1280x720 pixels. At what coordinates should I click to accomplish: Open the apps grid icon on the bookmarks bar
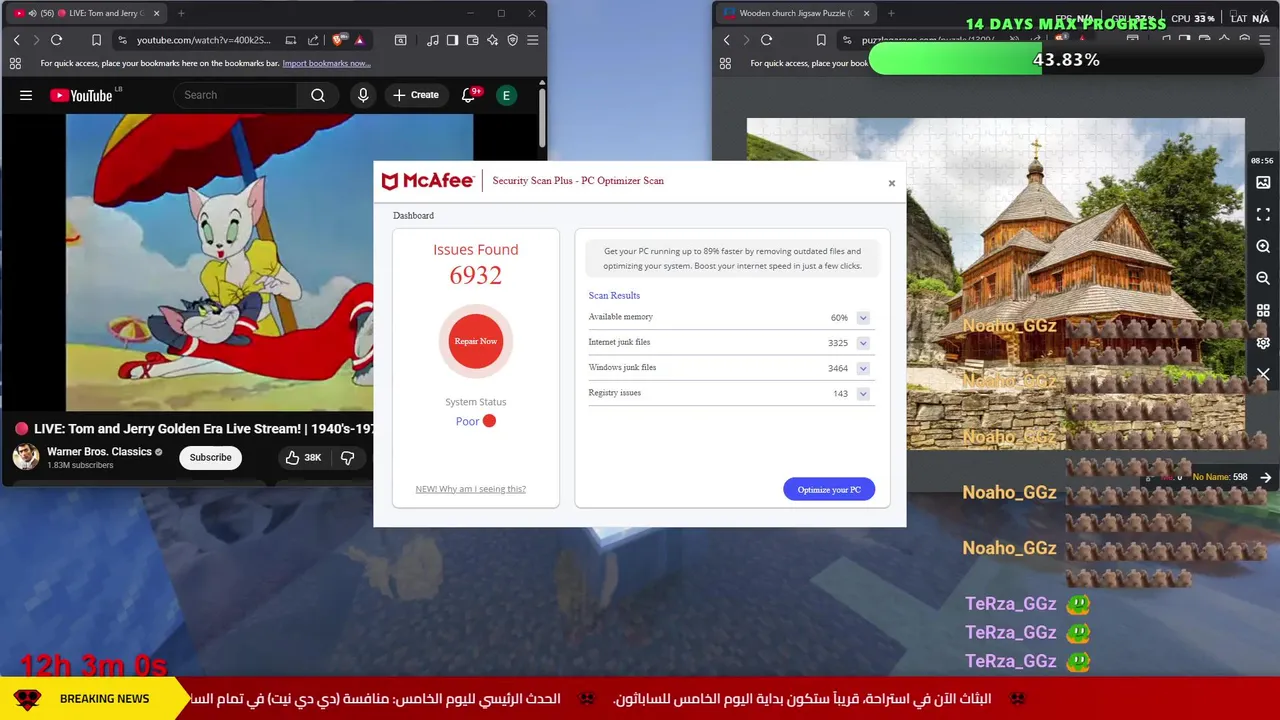(x=15, y=63)
